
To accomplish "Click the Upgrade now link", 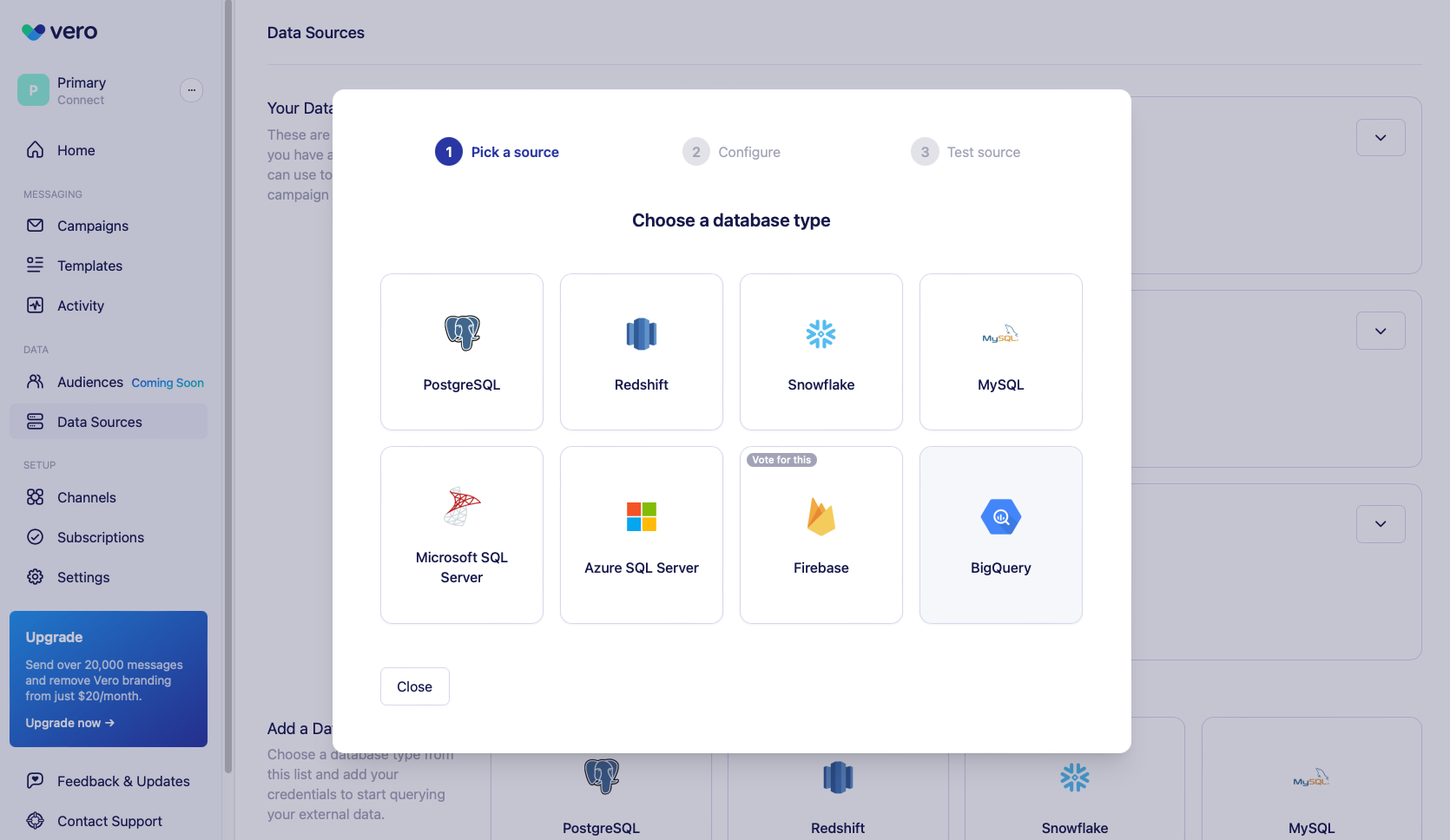I will click(x=69, y=722).
